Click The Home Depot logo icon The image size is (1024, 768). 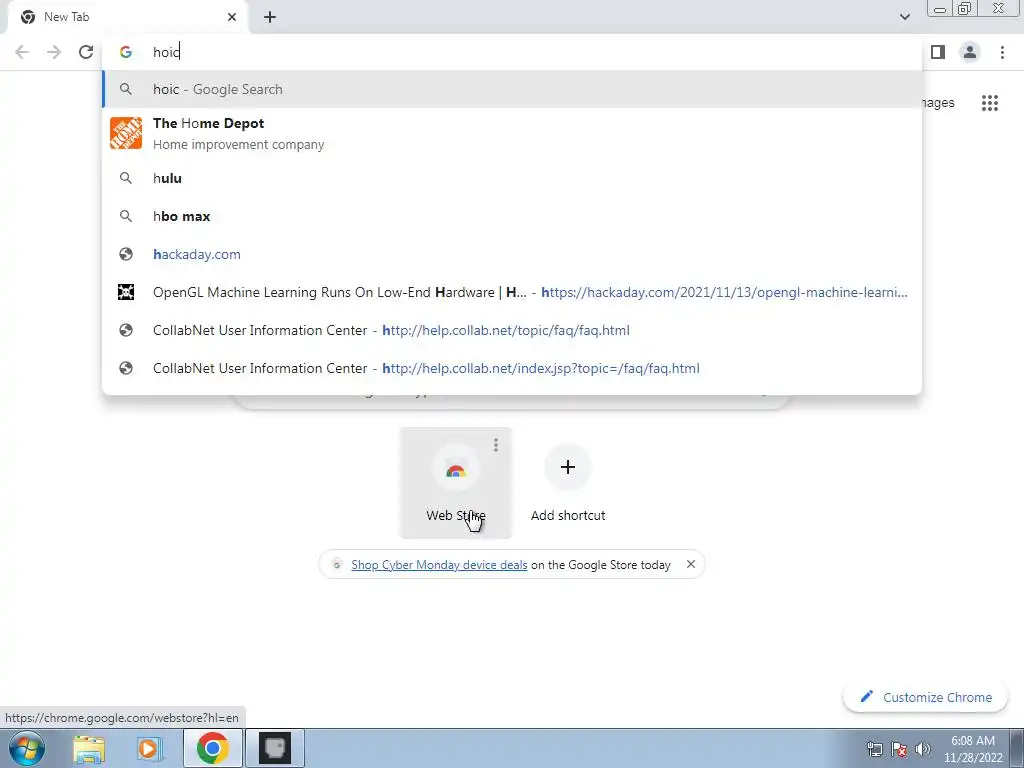[x=126, y=133]
